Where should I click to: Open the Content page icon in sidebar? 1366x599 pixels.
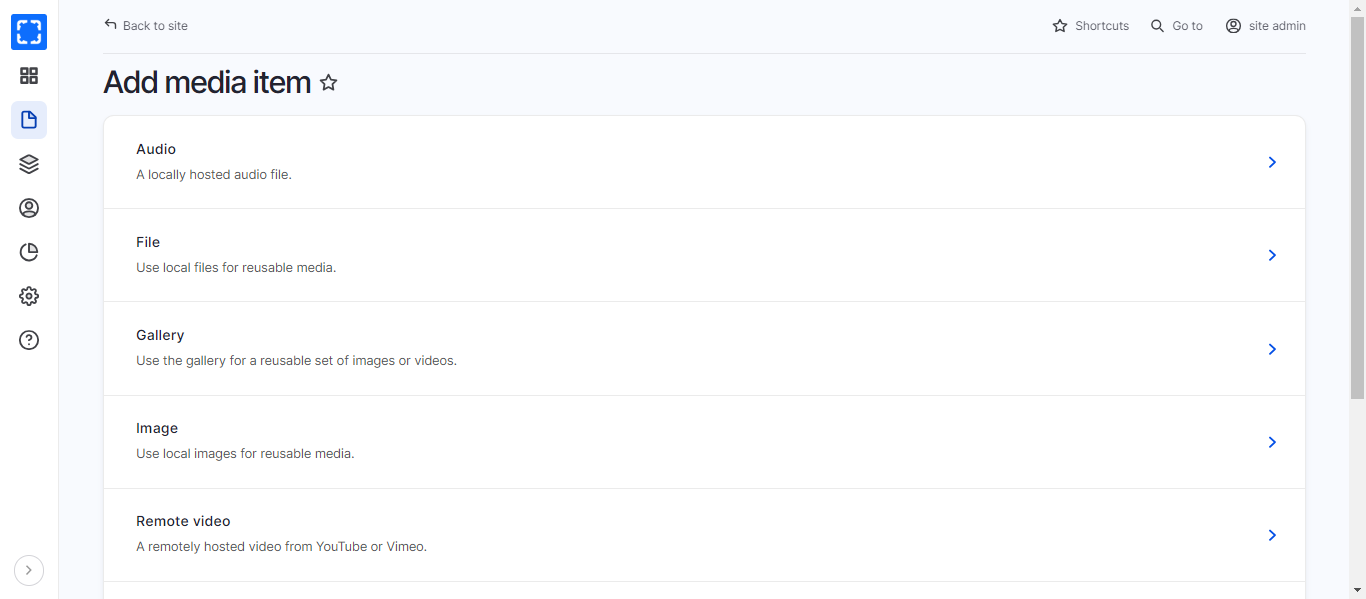click(x=29, y=120)
